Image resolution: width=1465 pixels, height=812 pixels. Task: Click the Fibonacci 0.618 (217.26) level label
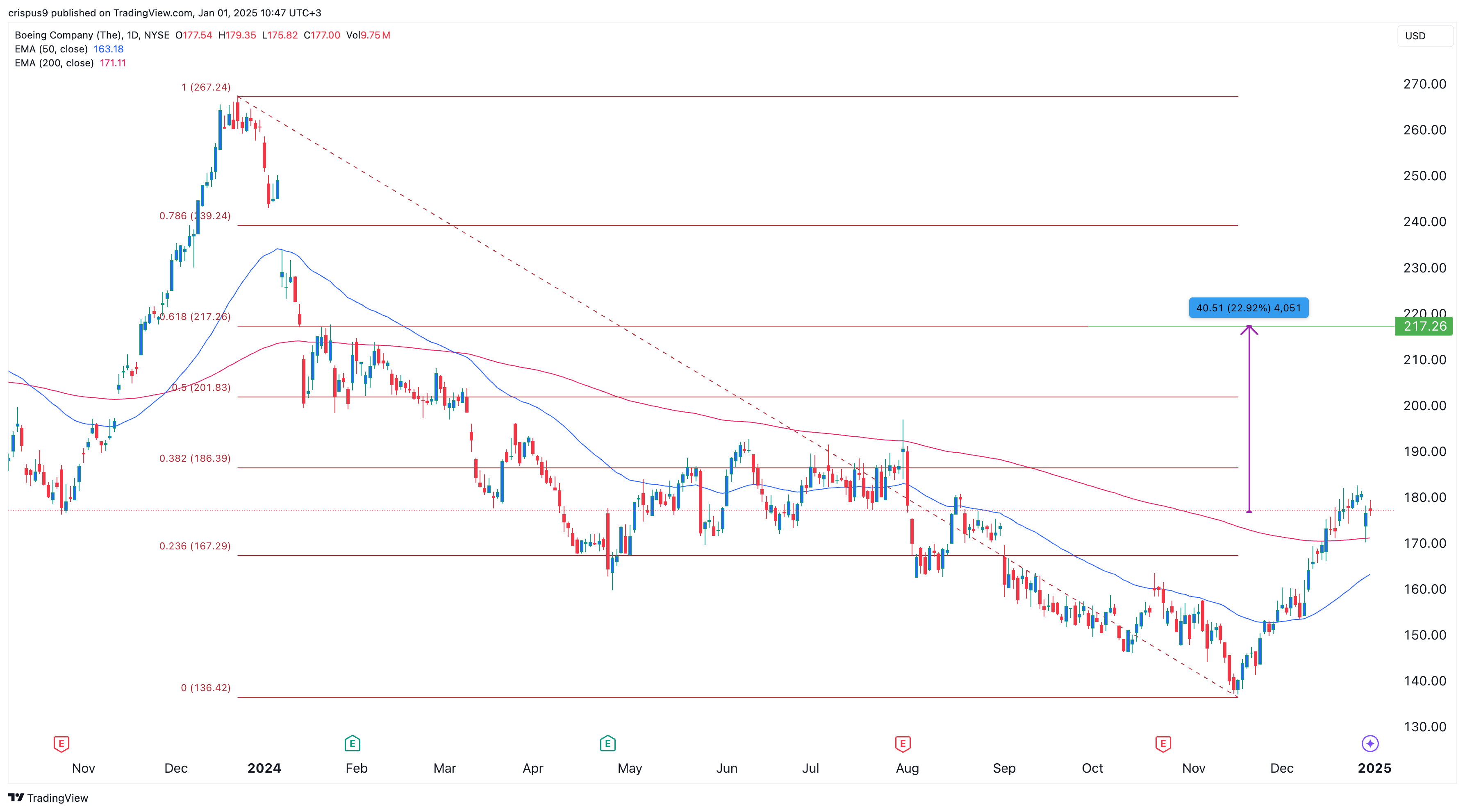[195, 317]
